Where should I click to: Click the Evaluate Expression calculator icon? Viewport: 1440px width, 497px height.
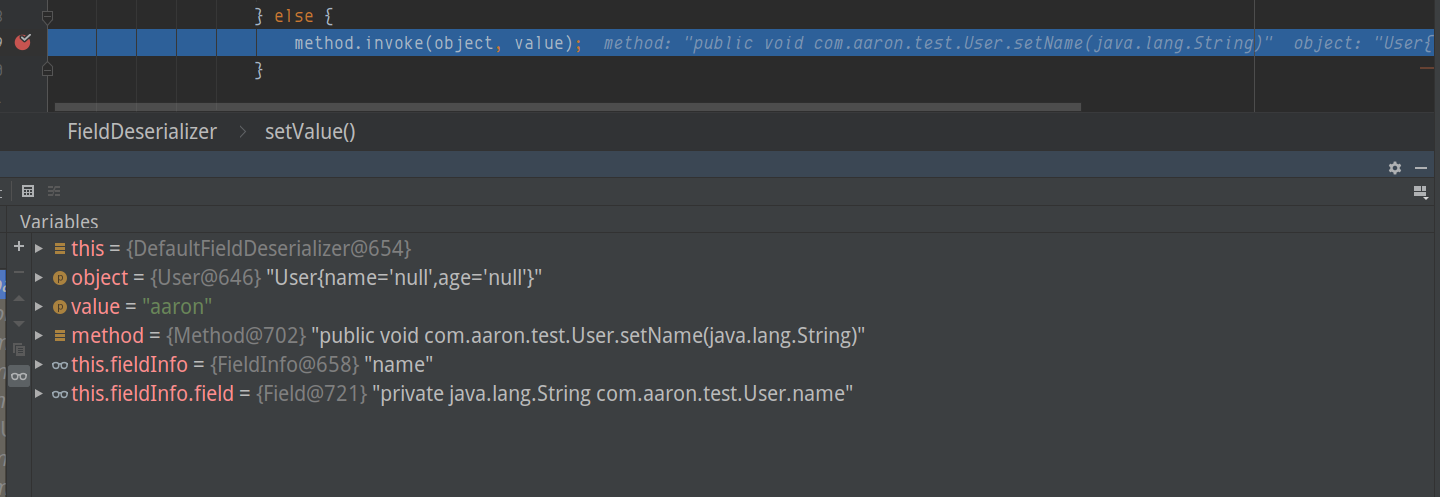(x=28, y=191)
